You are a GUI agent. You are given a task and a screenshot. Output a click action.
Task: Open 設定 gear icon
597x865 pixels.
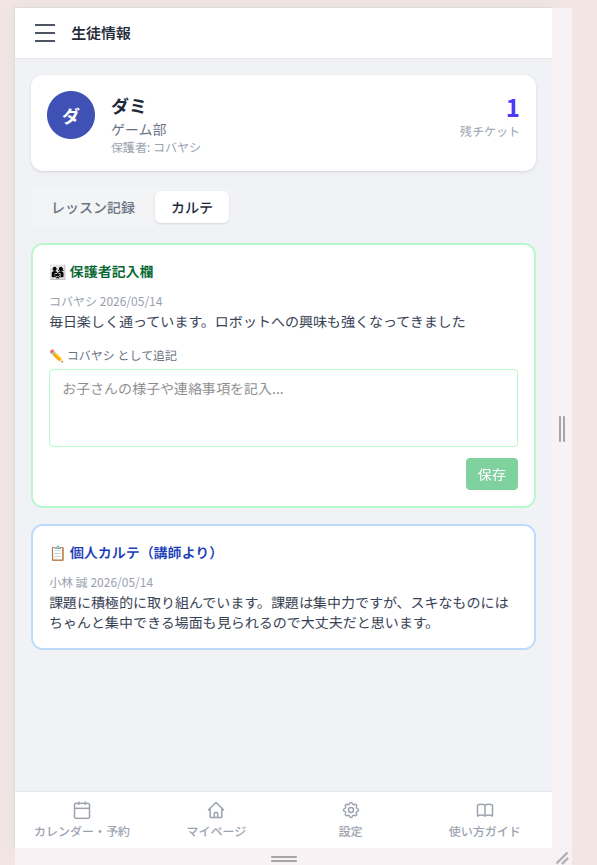coord(350,810)
